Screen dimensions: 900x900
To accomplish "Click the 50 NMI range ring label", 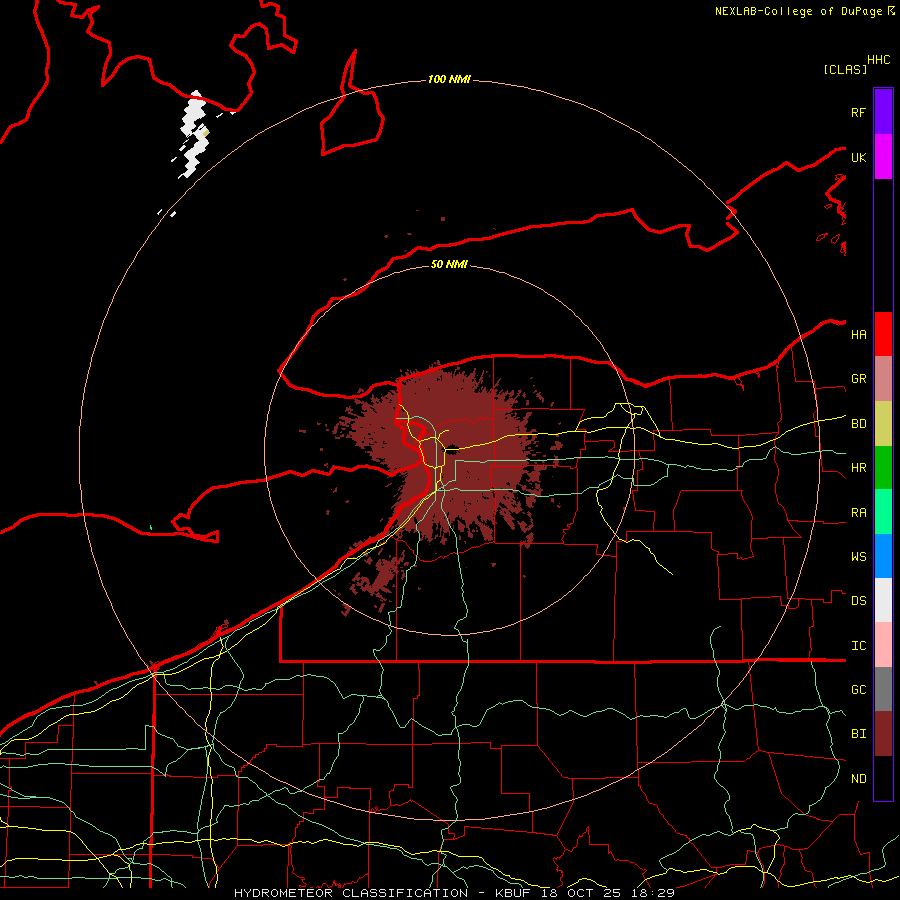I will pyautogui.click(x=449, y=264).
